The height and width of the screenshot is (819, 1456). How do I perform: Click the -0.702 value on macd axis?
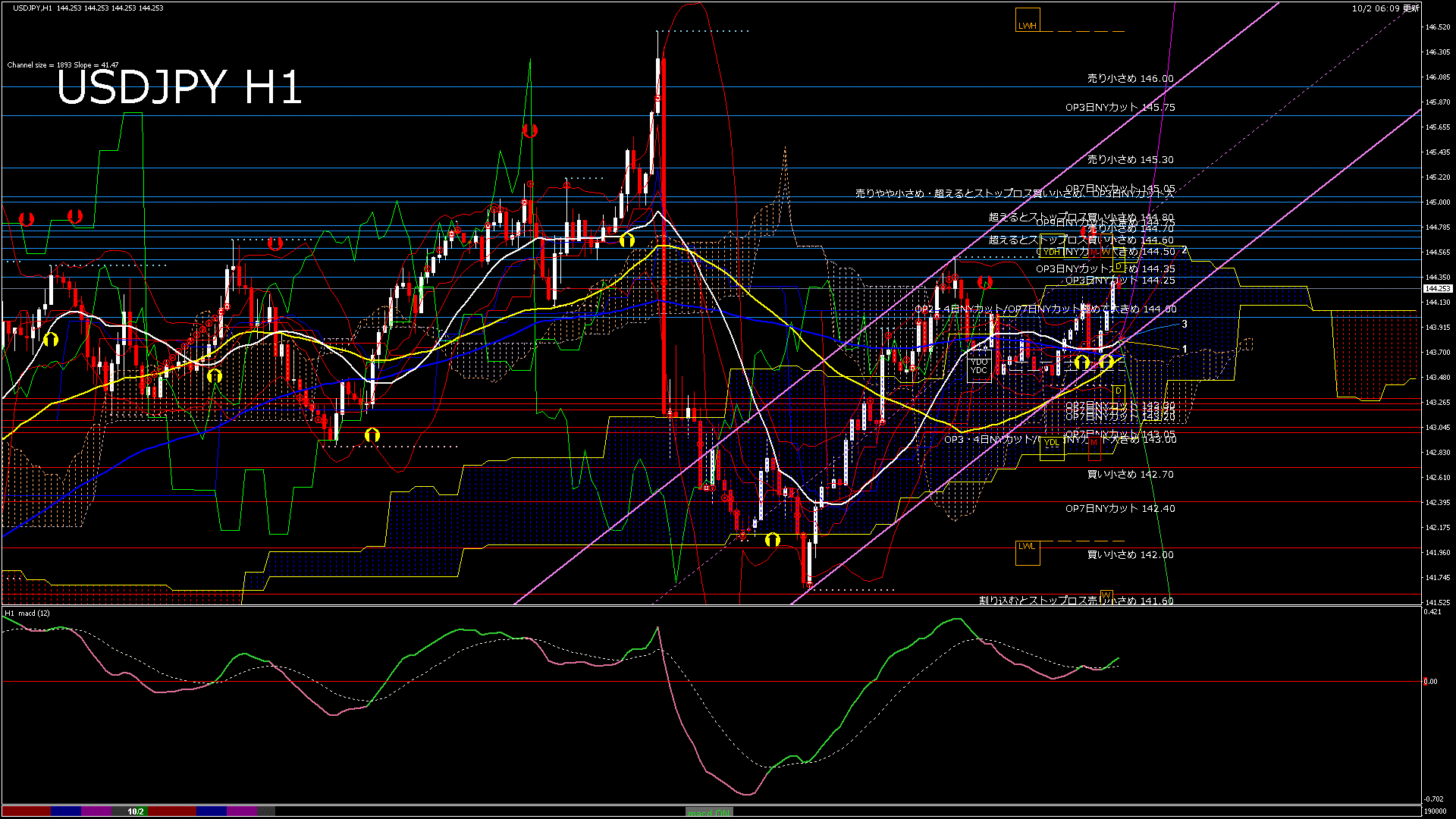[x=1433, y=799]
